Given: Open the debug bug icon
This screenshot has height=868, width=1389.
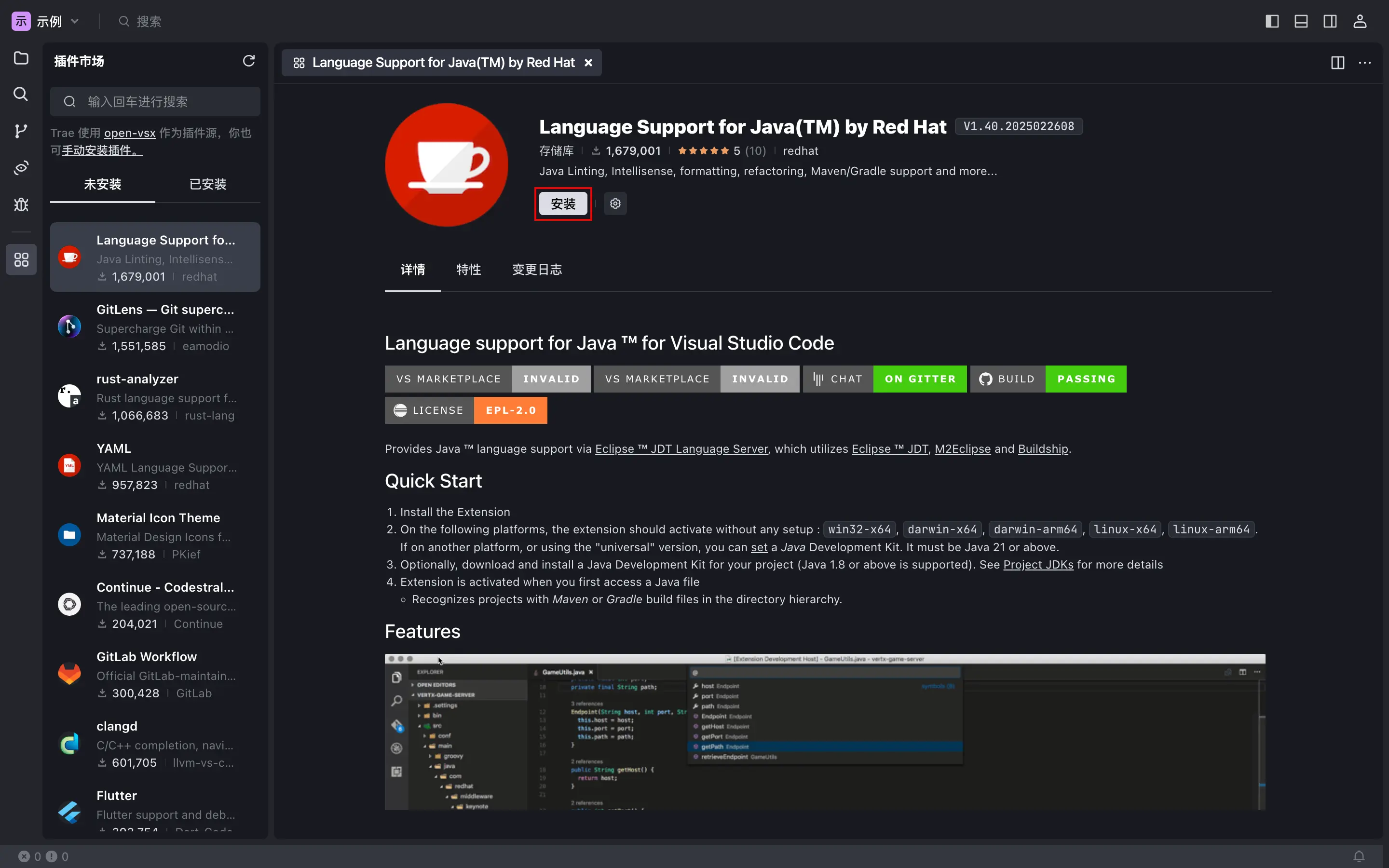Looking at the screenshot, I should click(x=21, y=204).
